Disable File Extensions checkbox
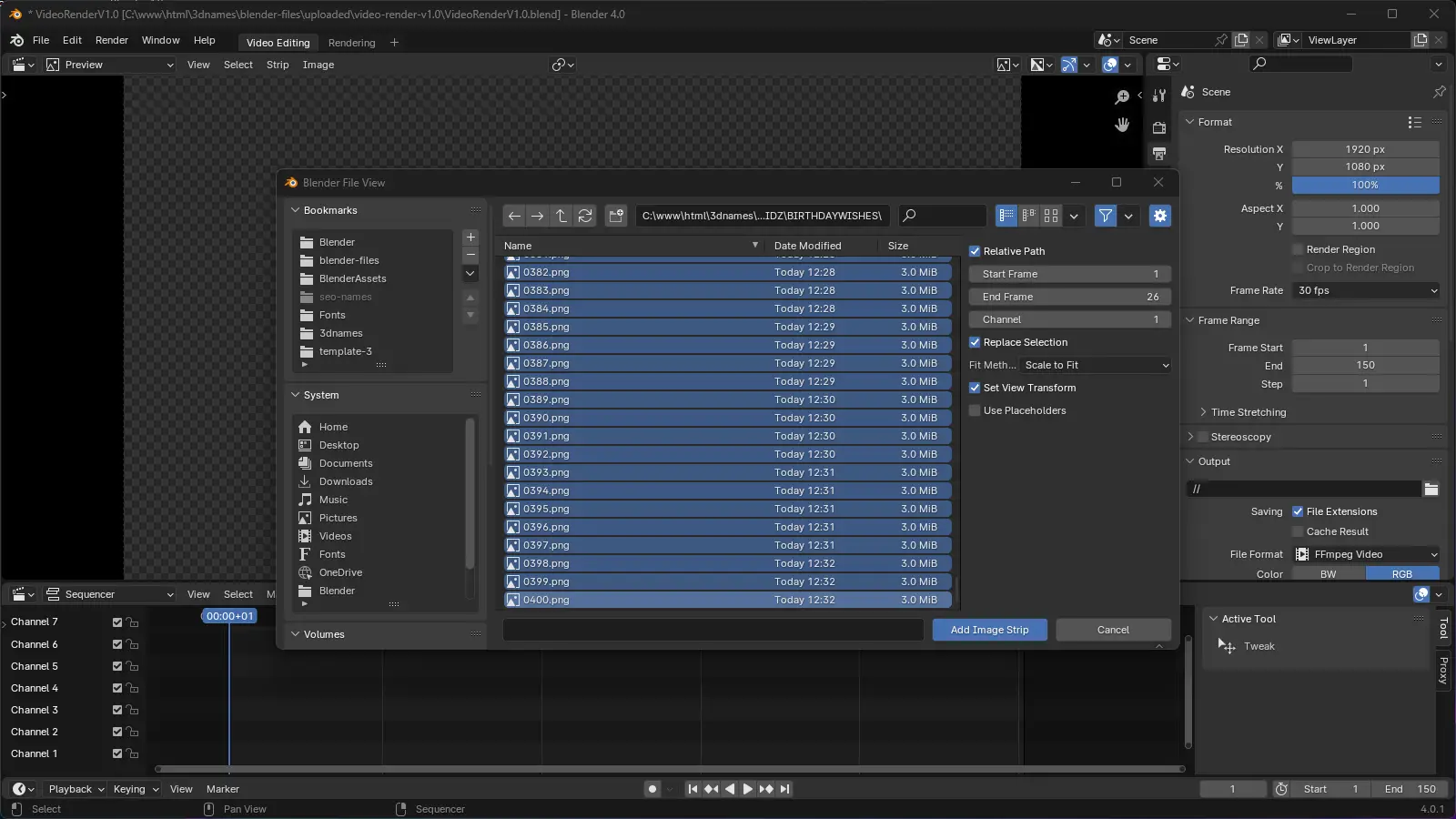1456x819 pixels. tap(1298, 511)
